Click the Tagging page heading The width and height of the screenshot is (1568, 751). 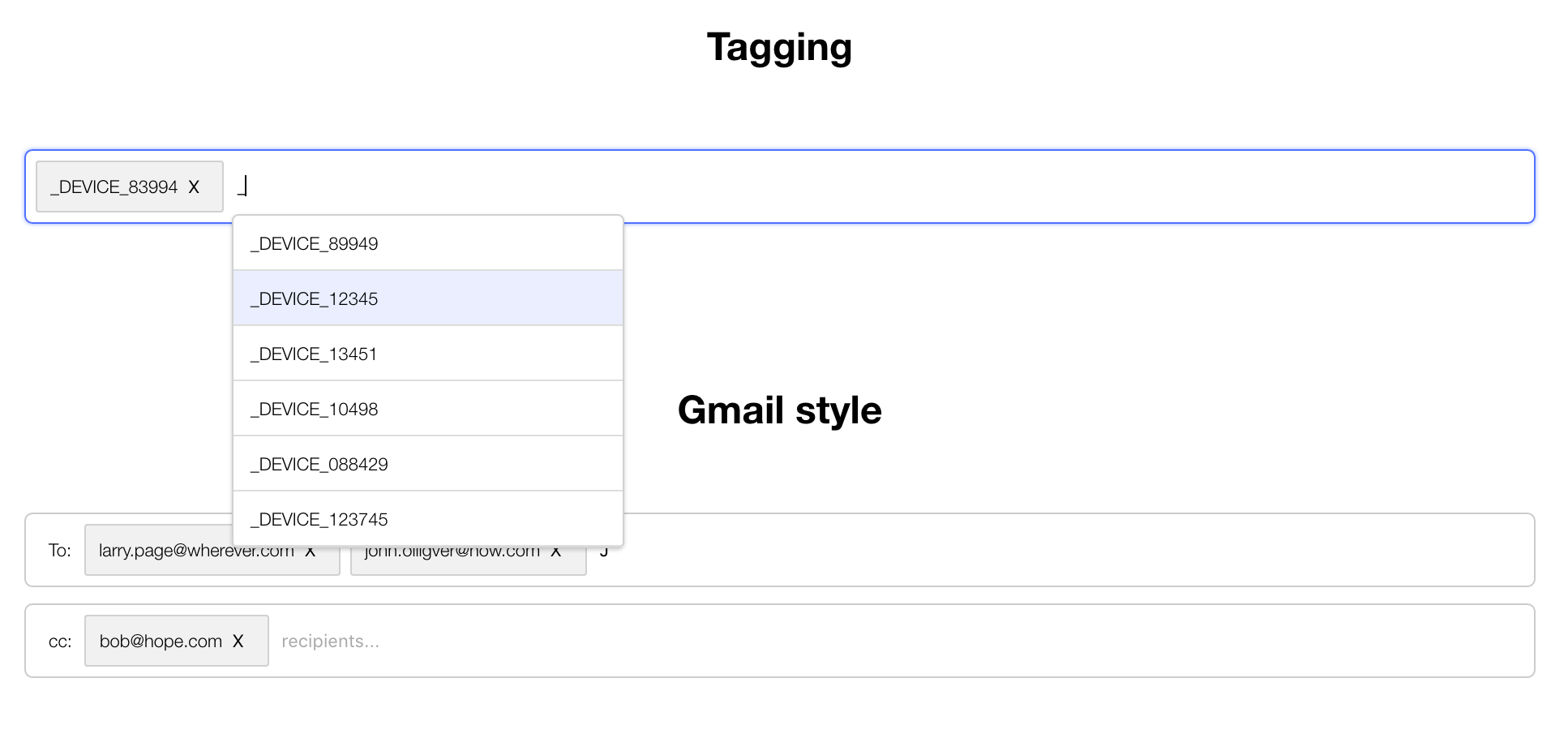(x=778, y=47)
